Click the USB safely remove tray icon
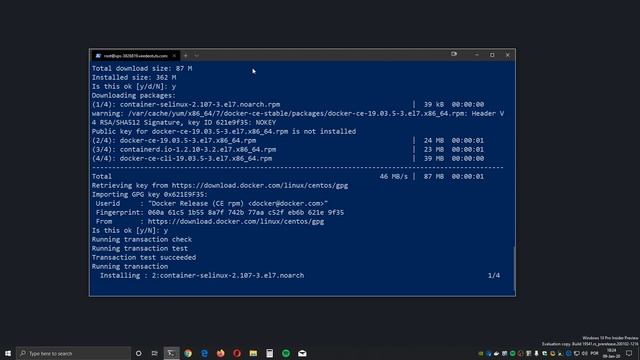This screenshot has width=640, height=360. [x=536, y=353]
